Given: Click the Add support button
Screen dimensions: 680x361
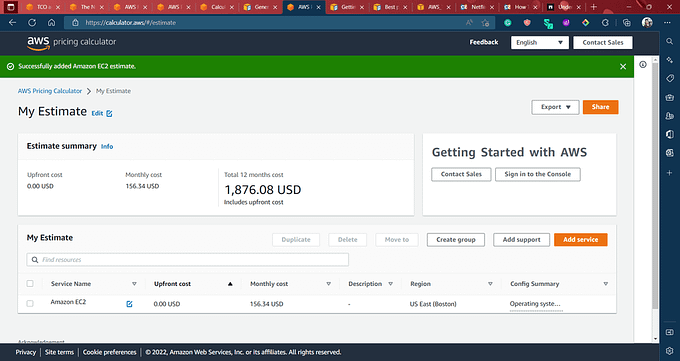Looking at the screenshot, I should (521, 240).
